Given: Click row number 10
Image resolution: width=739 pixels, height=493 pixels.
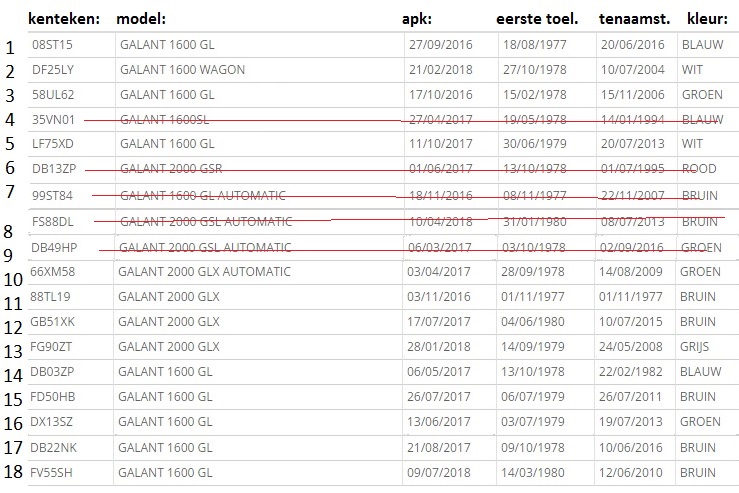Looking at the screenshot, I should tap(12, 279).
